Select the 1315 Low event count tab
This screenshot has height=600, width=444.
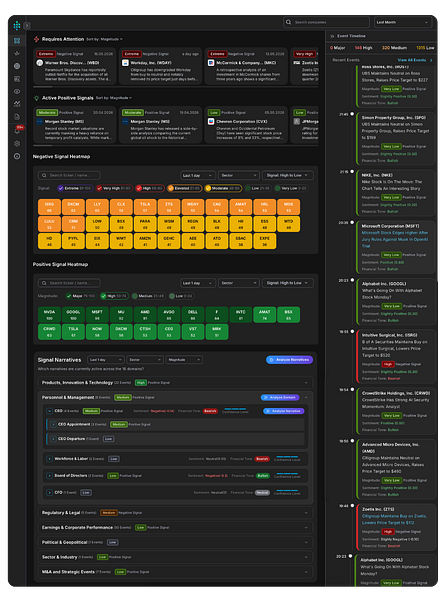[x=425, y=48]
